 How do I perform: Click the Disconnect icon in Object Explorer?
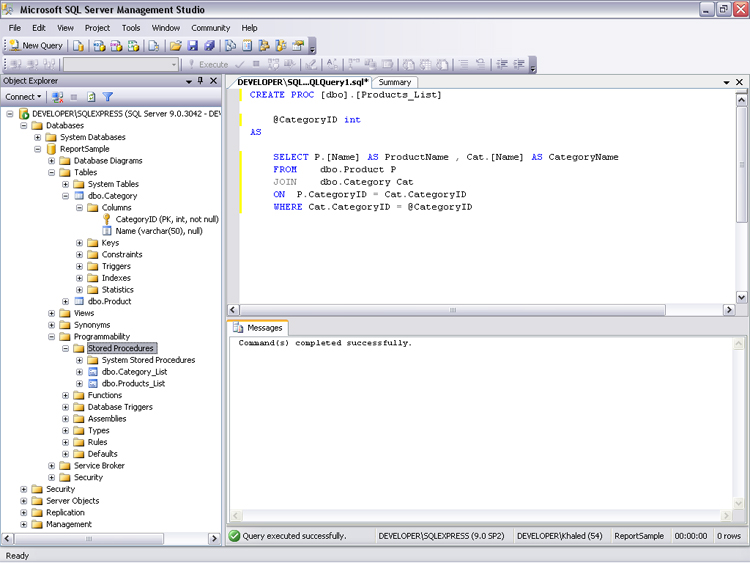point(57,97)
